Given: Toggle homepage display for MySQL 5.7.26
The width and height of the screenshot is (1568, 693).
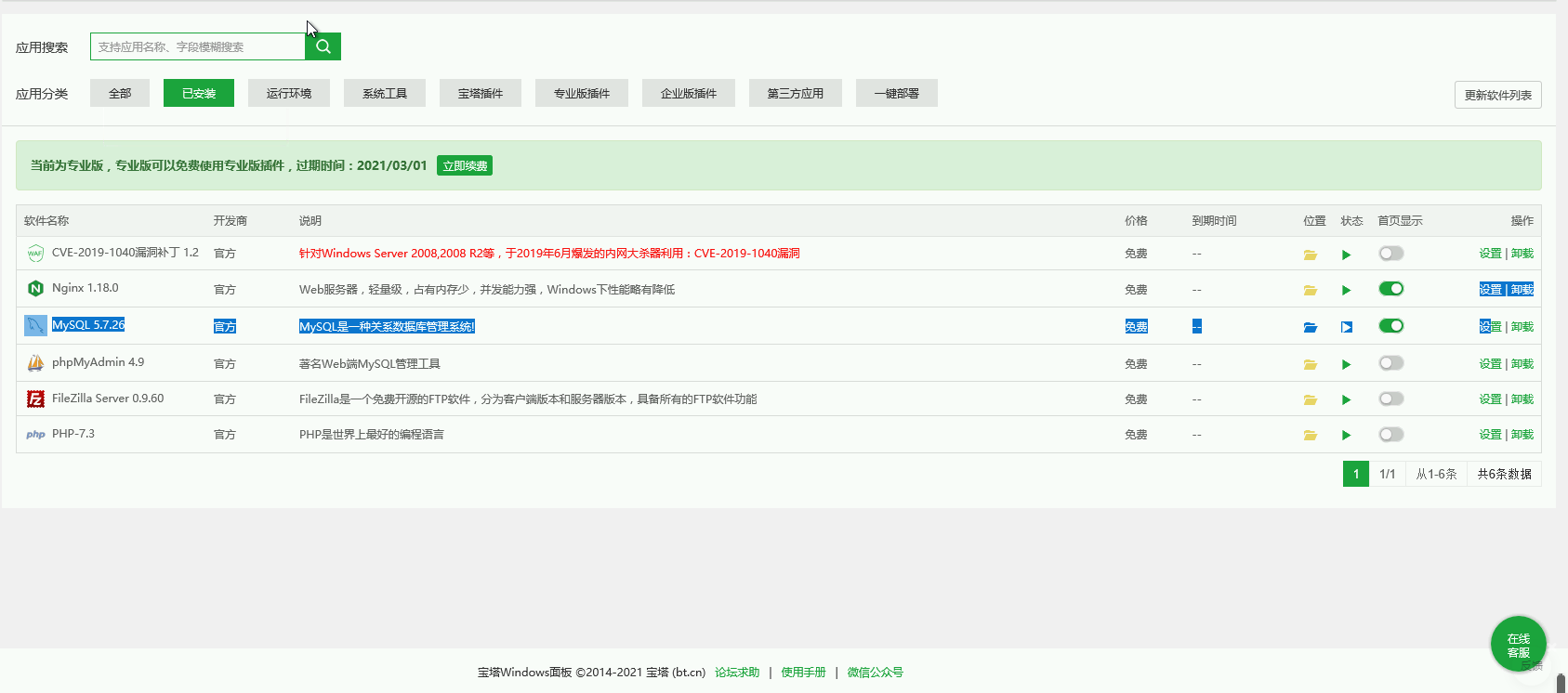Looking at the screenshot, I should coord(1390,326).
